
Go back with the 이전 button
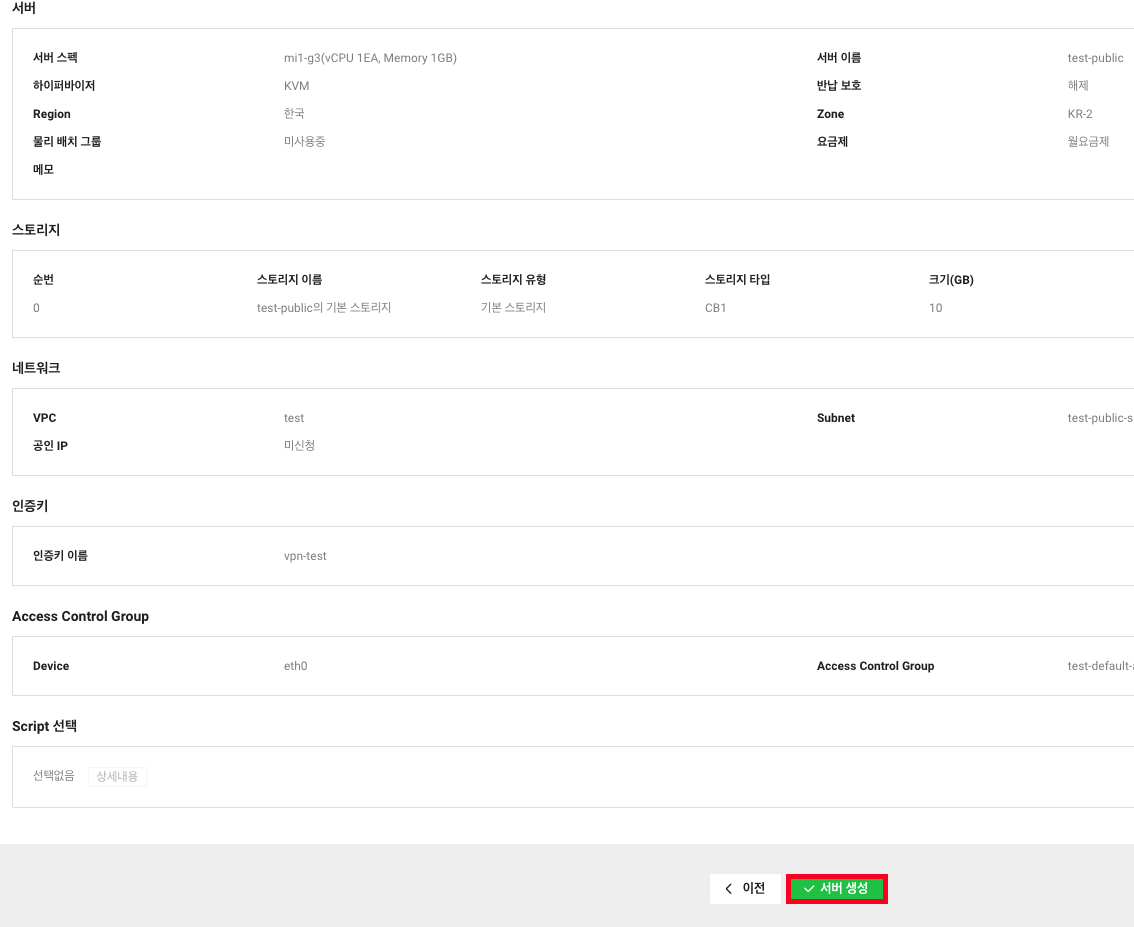(x=746, y=888)
